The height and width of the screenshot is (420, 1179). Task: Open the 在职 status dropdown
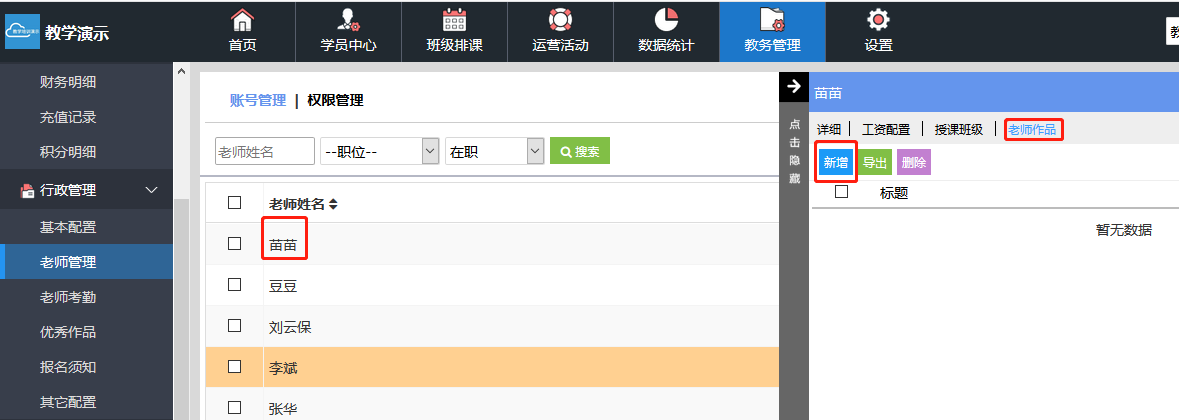(493, 151)
